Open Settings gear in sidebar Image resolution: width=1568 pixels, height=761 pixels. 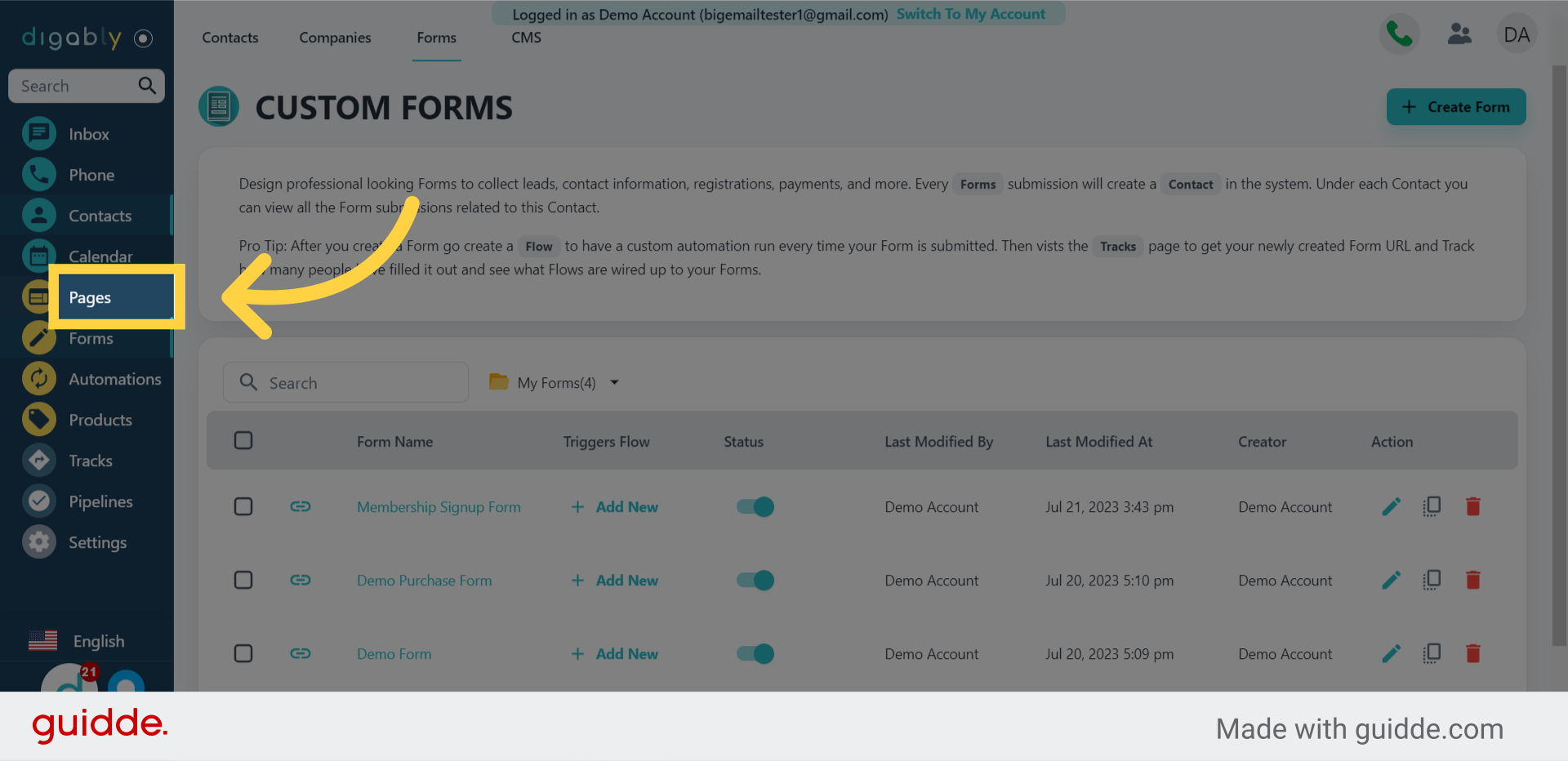(x=39, y=542)
